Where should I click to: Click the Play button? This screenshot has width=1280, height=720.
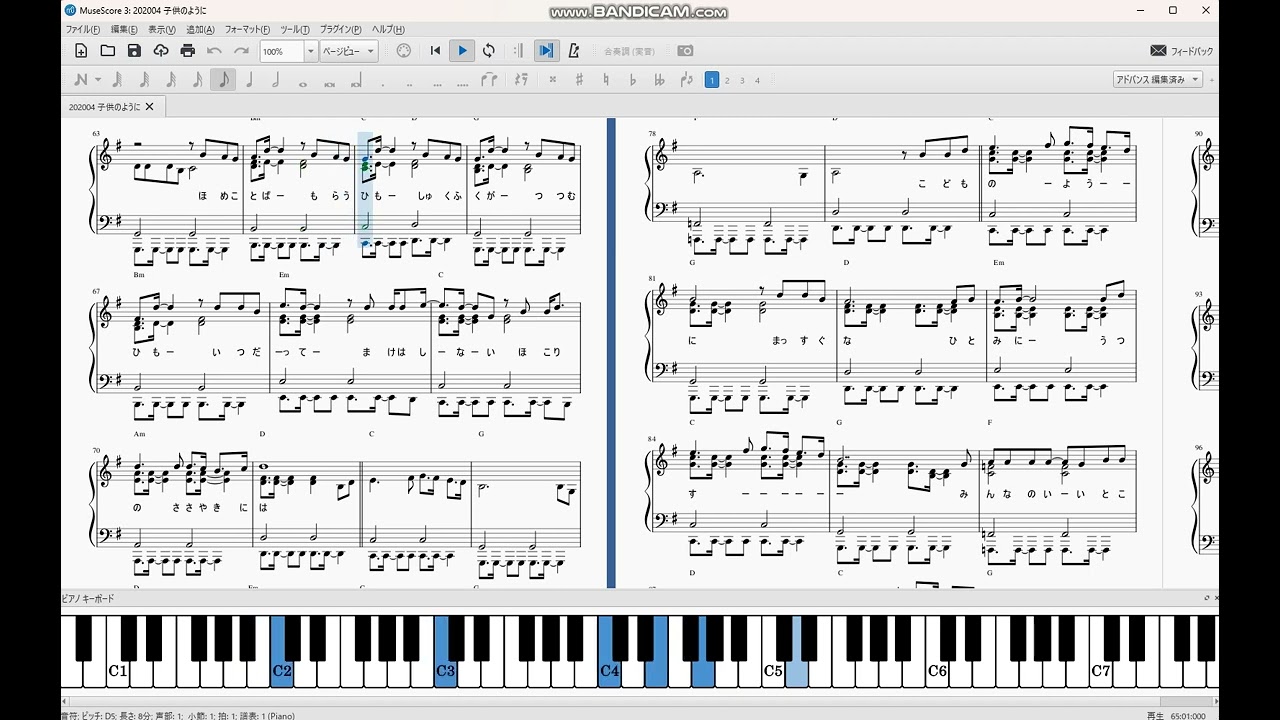[462, 51]
